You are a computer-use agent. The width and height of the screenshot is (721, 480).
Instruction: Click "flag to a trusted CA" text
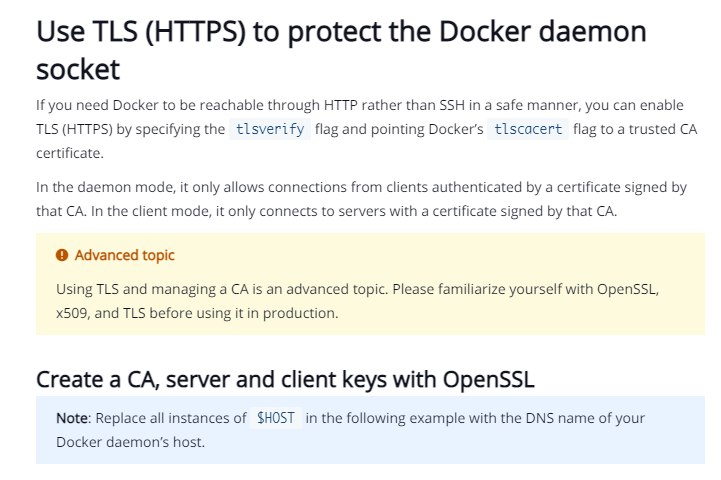[635, 129]
